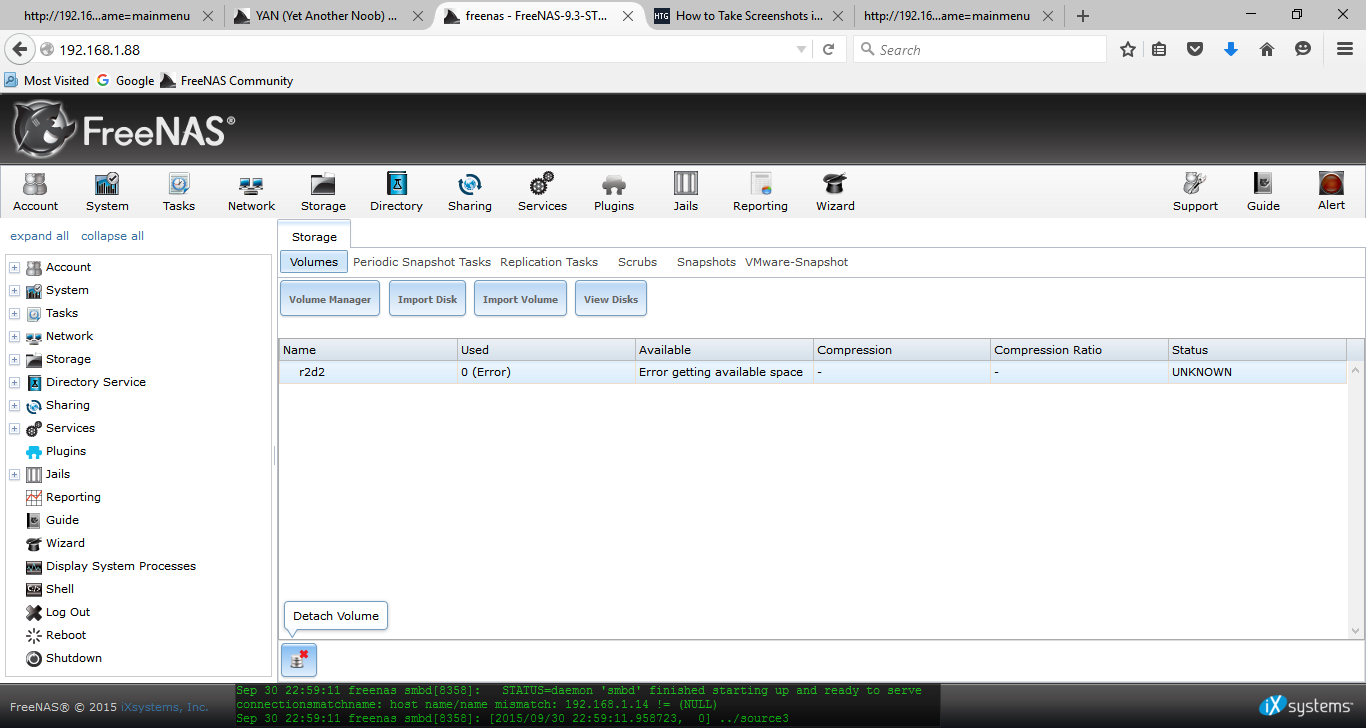Expand the System tree node

14,290
